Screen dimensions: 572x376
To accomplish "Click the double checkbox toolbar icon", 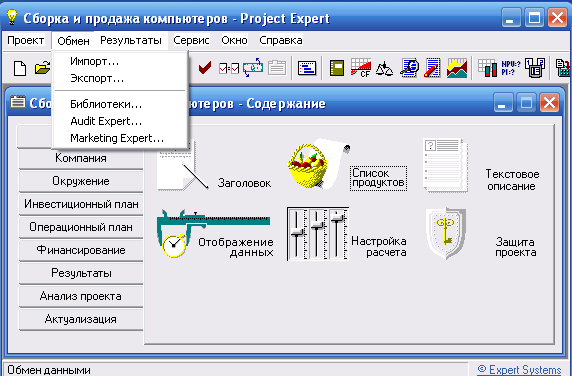I will (229, 68).
